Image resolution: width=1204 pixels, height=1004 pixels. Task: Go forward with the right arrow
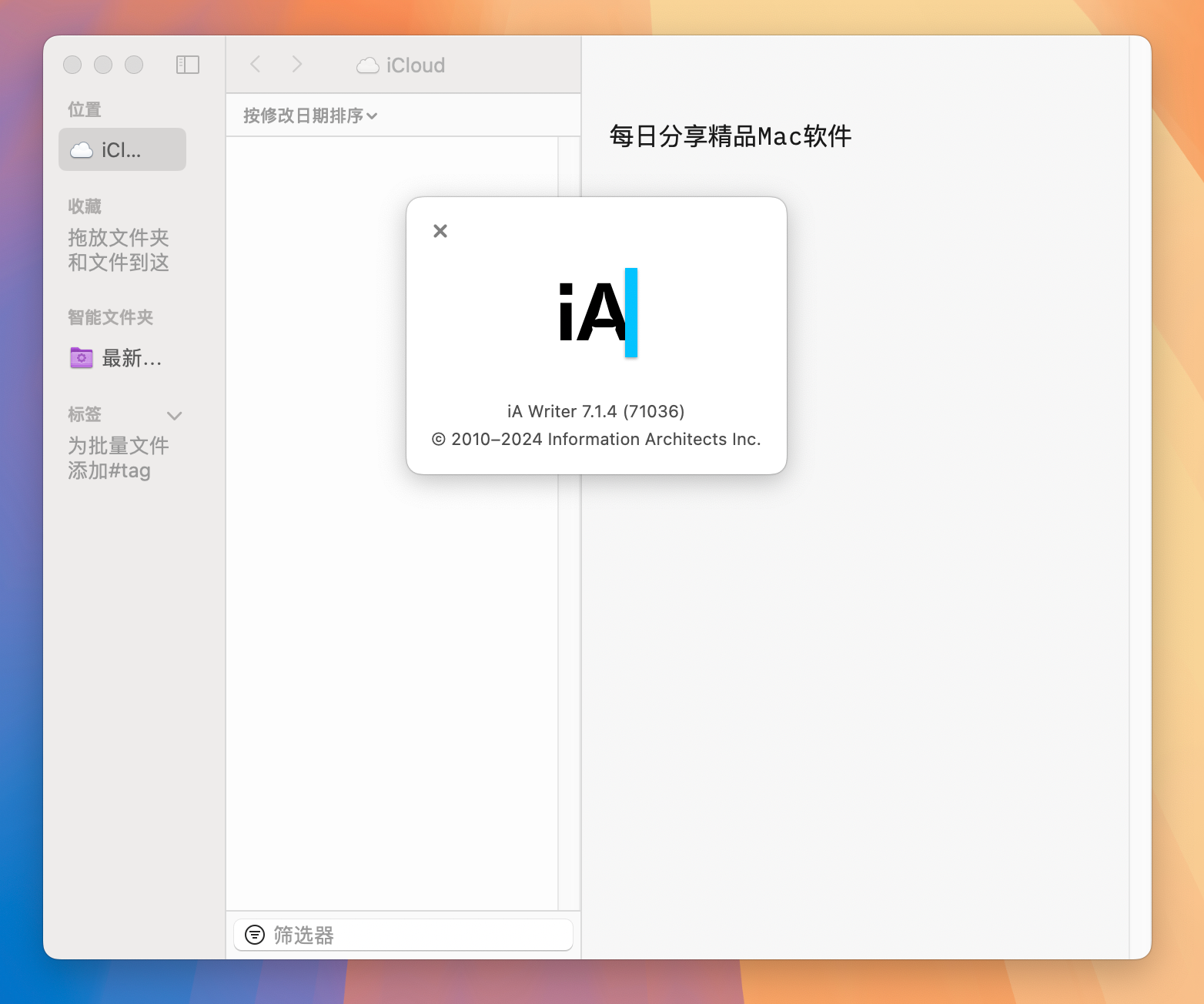click(x=297, y=65)
